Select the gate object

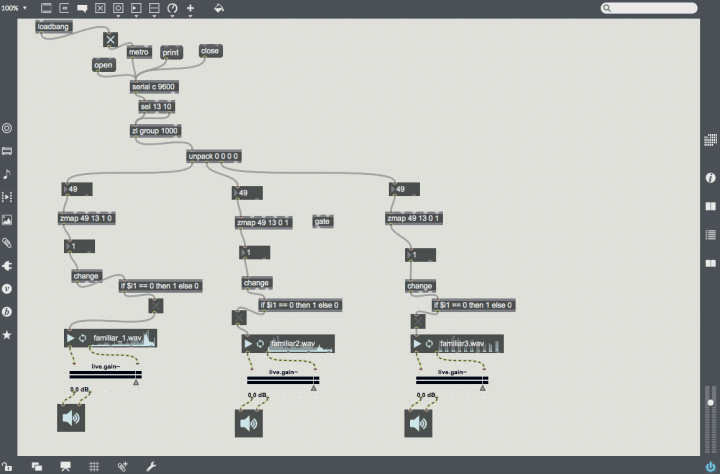click(x=323, y=221)
